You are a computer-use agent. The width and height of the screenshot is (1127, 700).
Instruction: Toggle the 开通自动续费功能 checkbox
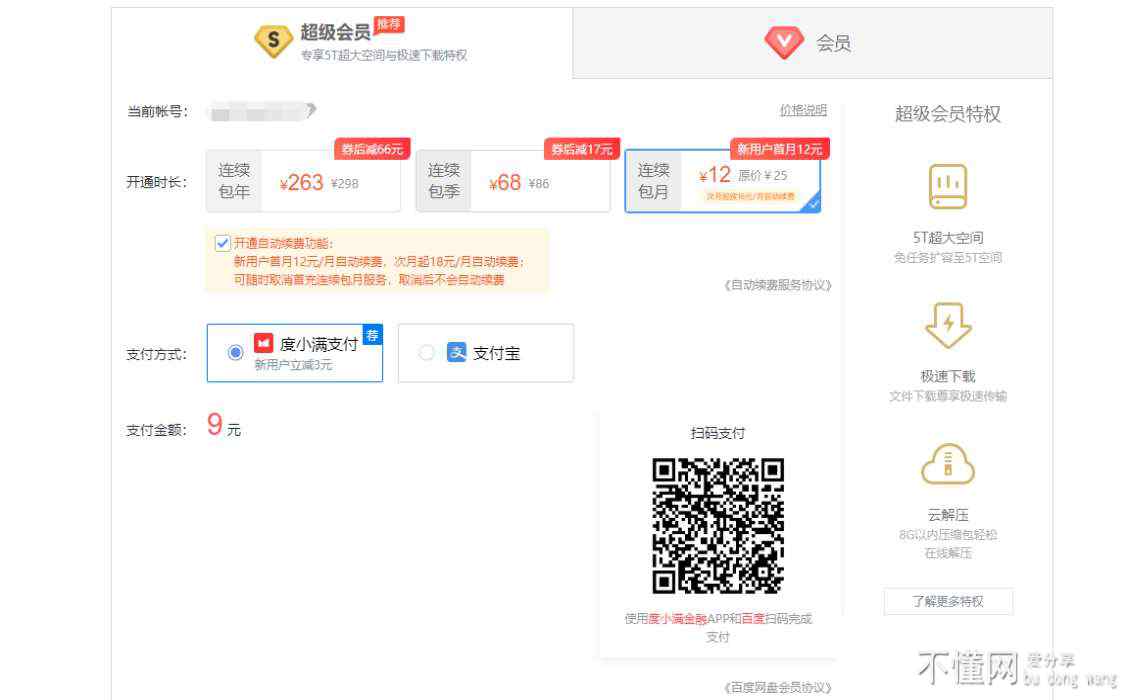(222, 244)
